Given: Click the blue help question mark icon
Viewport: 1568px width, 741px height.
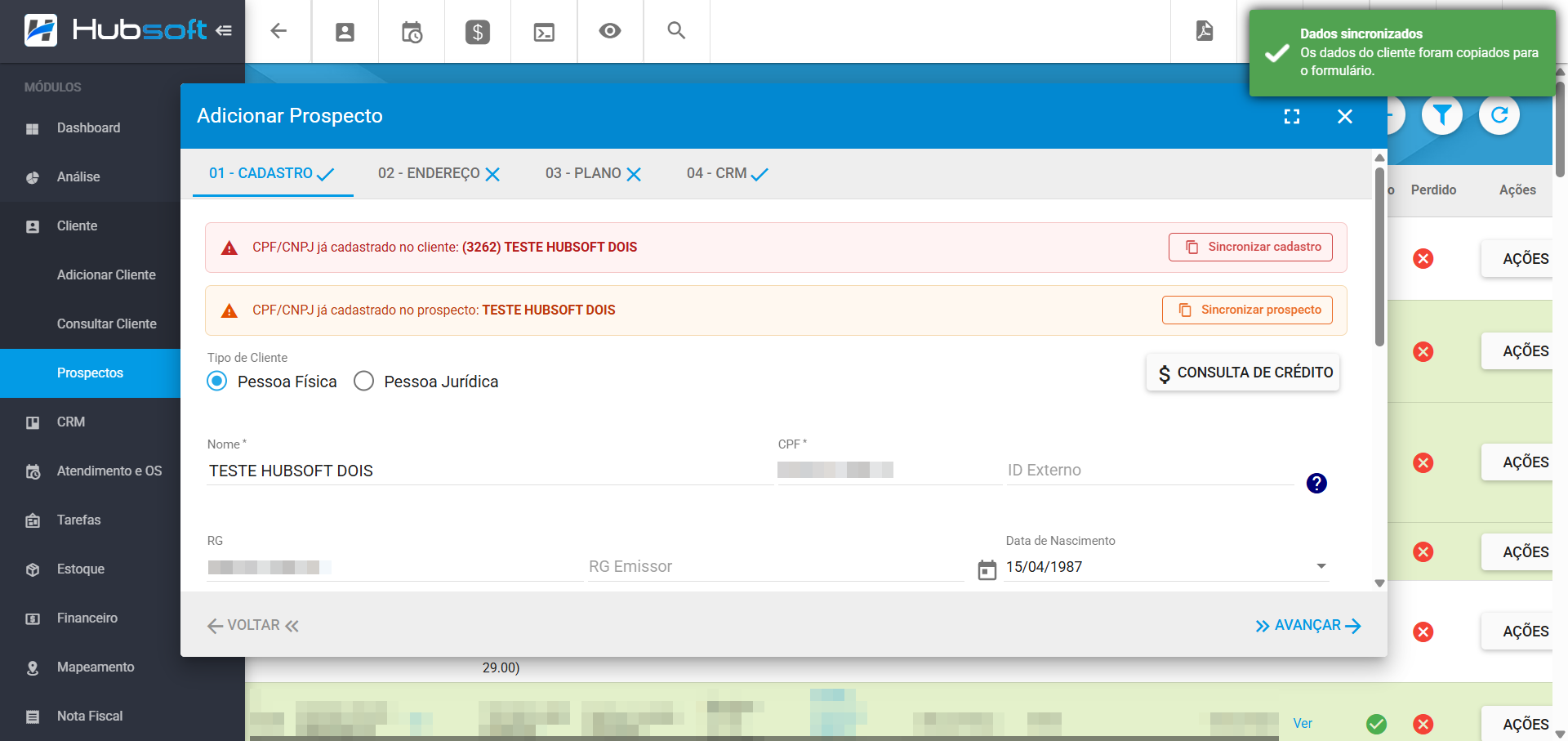Looking at the screenshot, I should click(1316, 484).
